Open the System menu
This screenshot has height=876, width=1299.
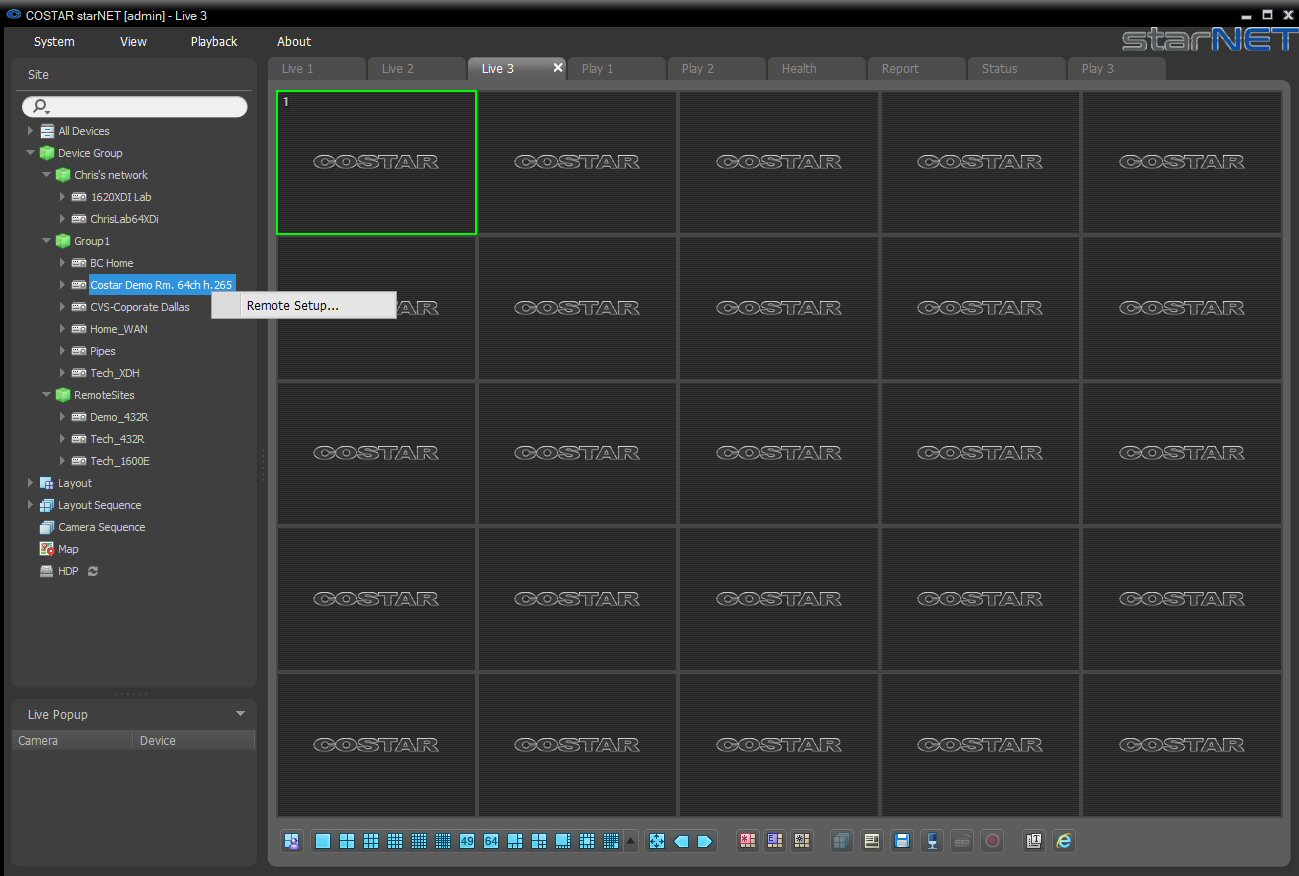(54, 42)
